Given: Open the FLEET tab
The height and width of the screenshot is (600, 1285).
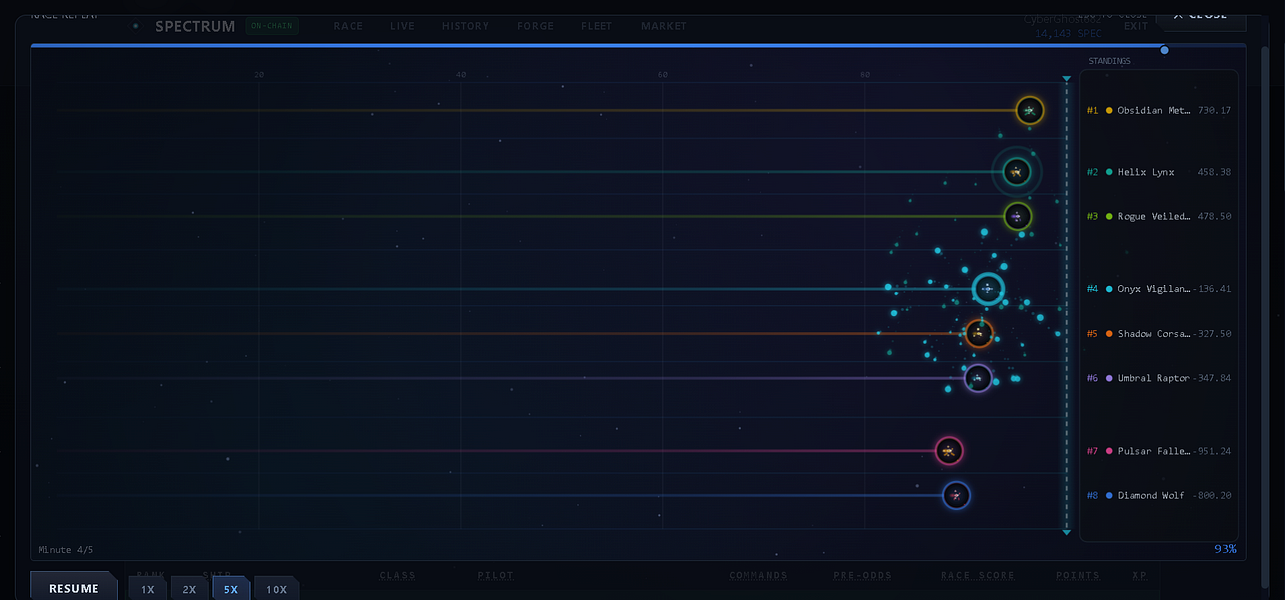Looking at the screenshot, I should point(597,26).
